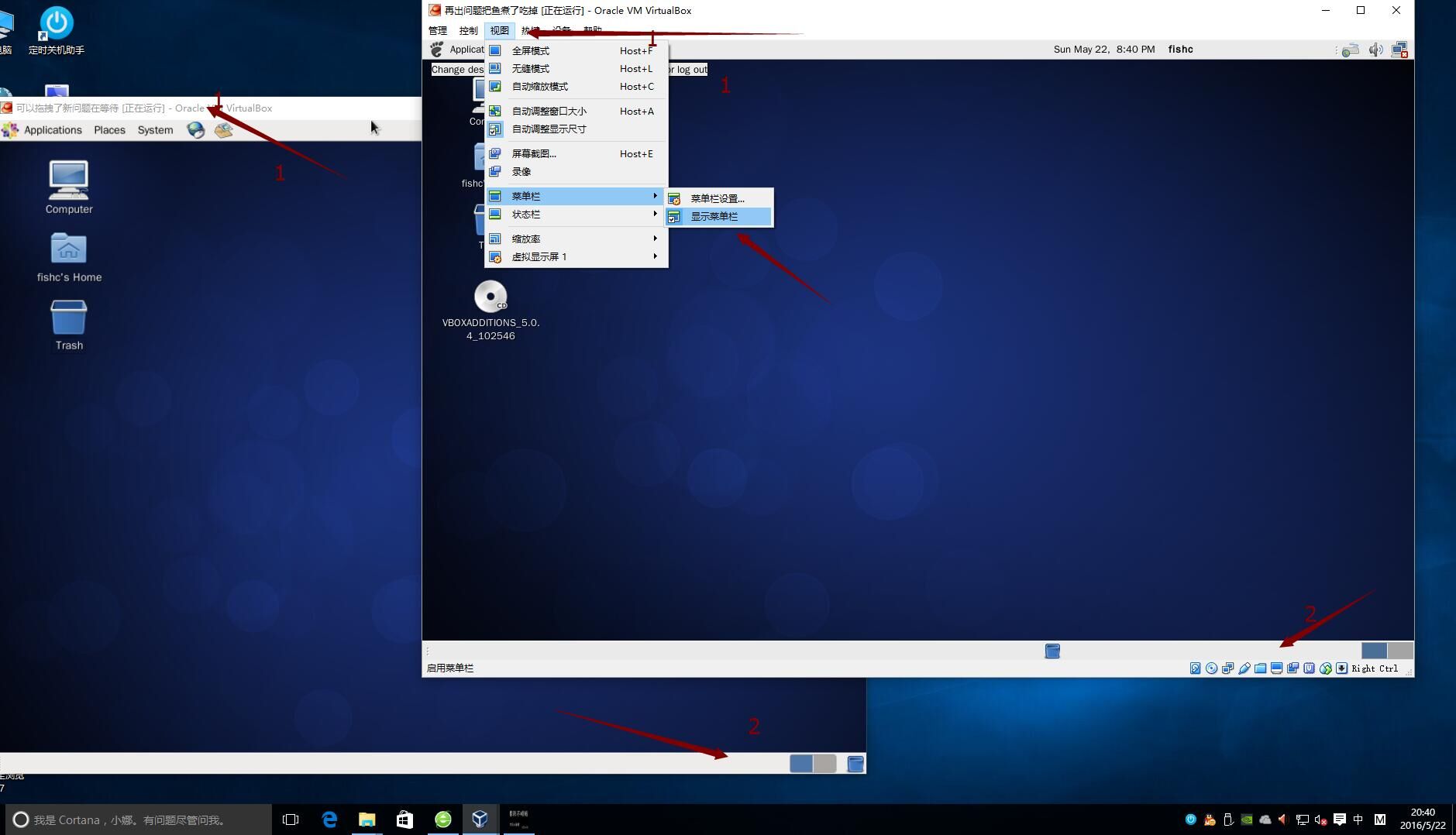Click the hard disk activity status icon
Image resolution: width=1456 pixels, height=835 pixels.
tap(1195, 668)
